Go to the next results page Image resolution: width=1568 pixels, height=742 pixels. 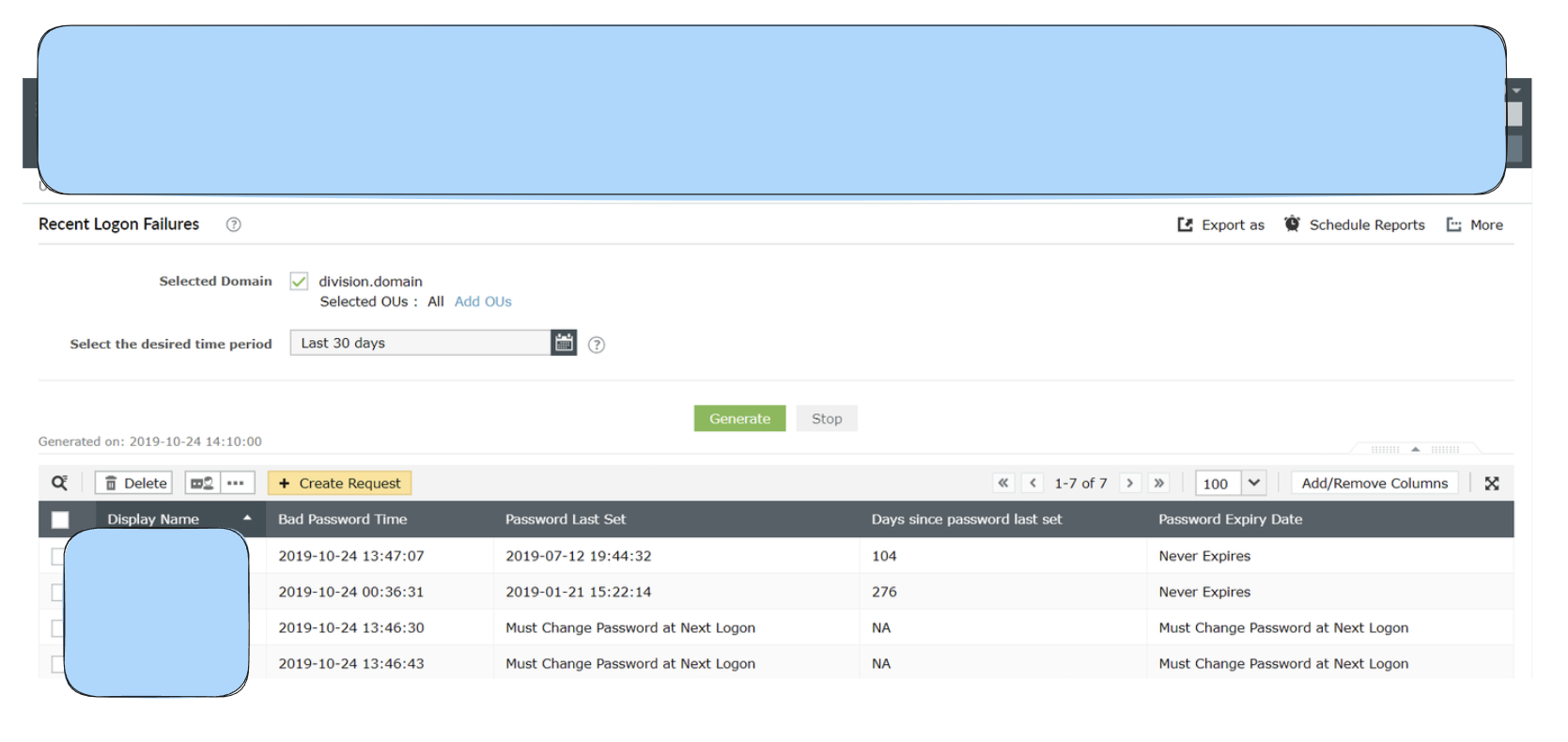pyautogui.click(x=1130, y=483)
